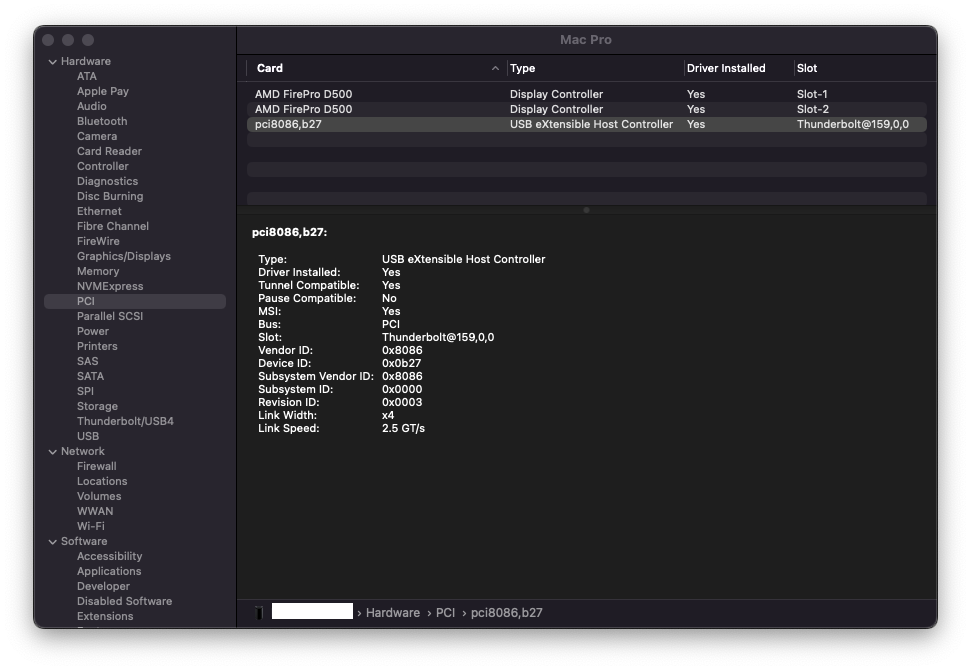
Task: Open the Audio category
Action: pos(92,106)
